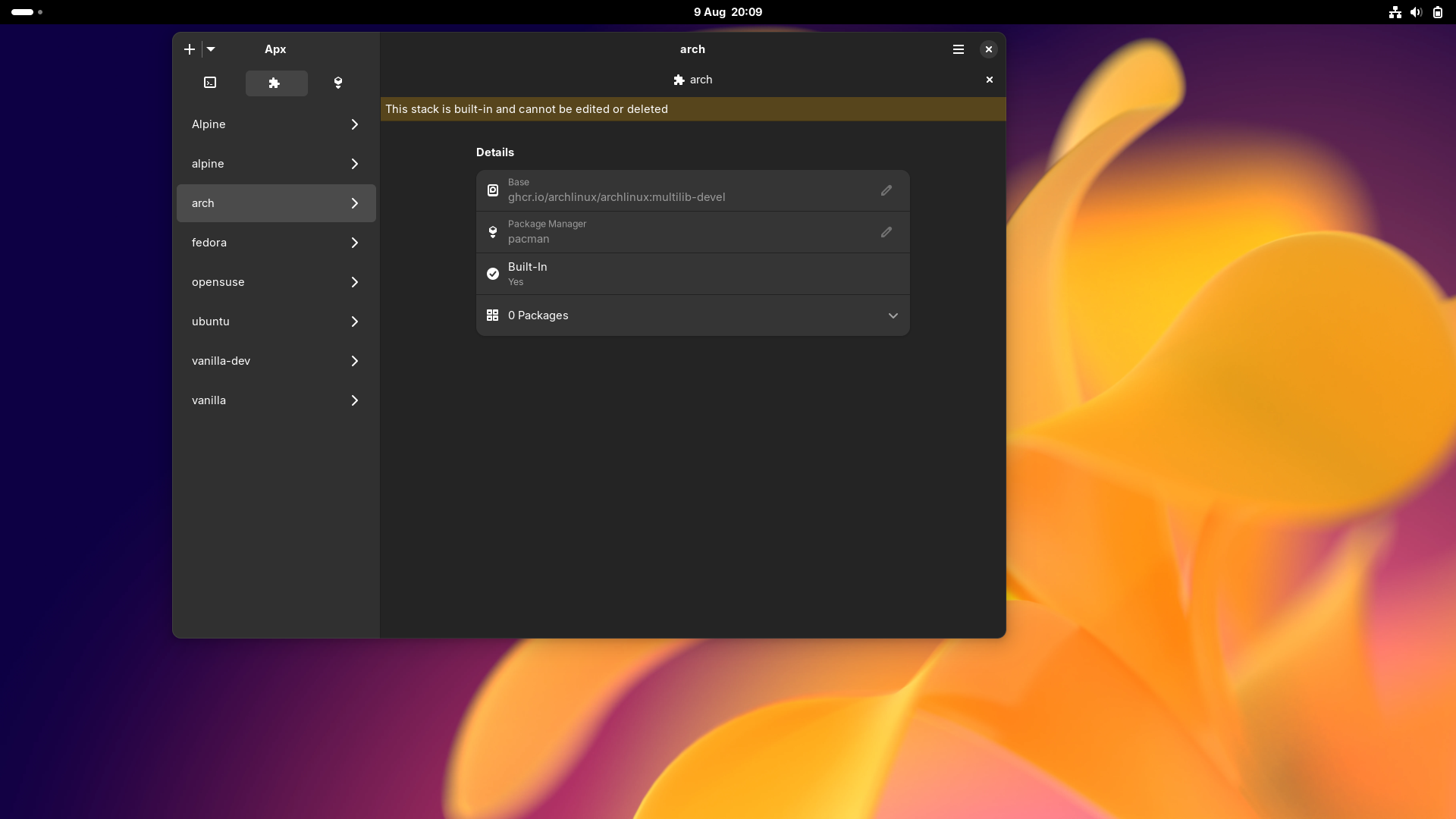1456x819 pixels.
Task: Switch to the Package Managers tab icon
Action: (x=338, y=83)
